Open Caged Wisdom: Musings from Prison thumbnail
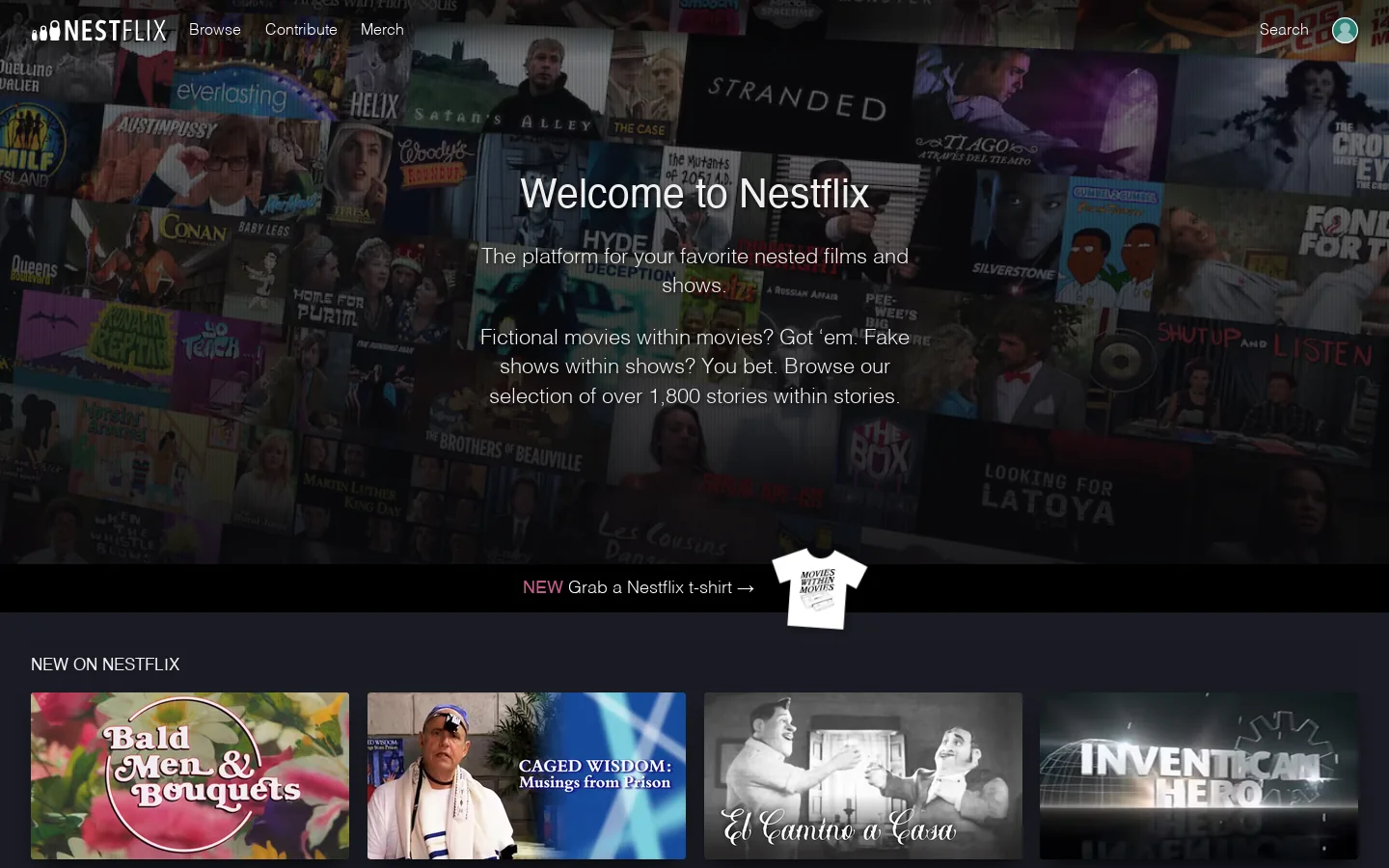 527,775
